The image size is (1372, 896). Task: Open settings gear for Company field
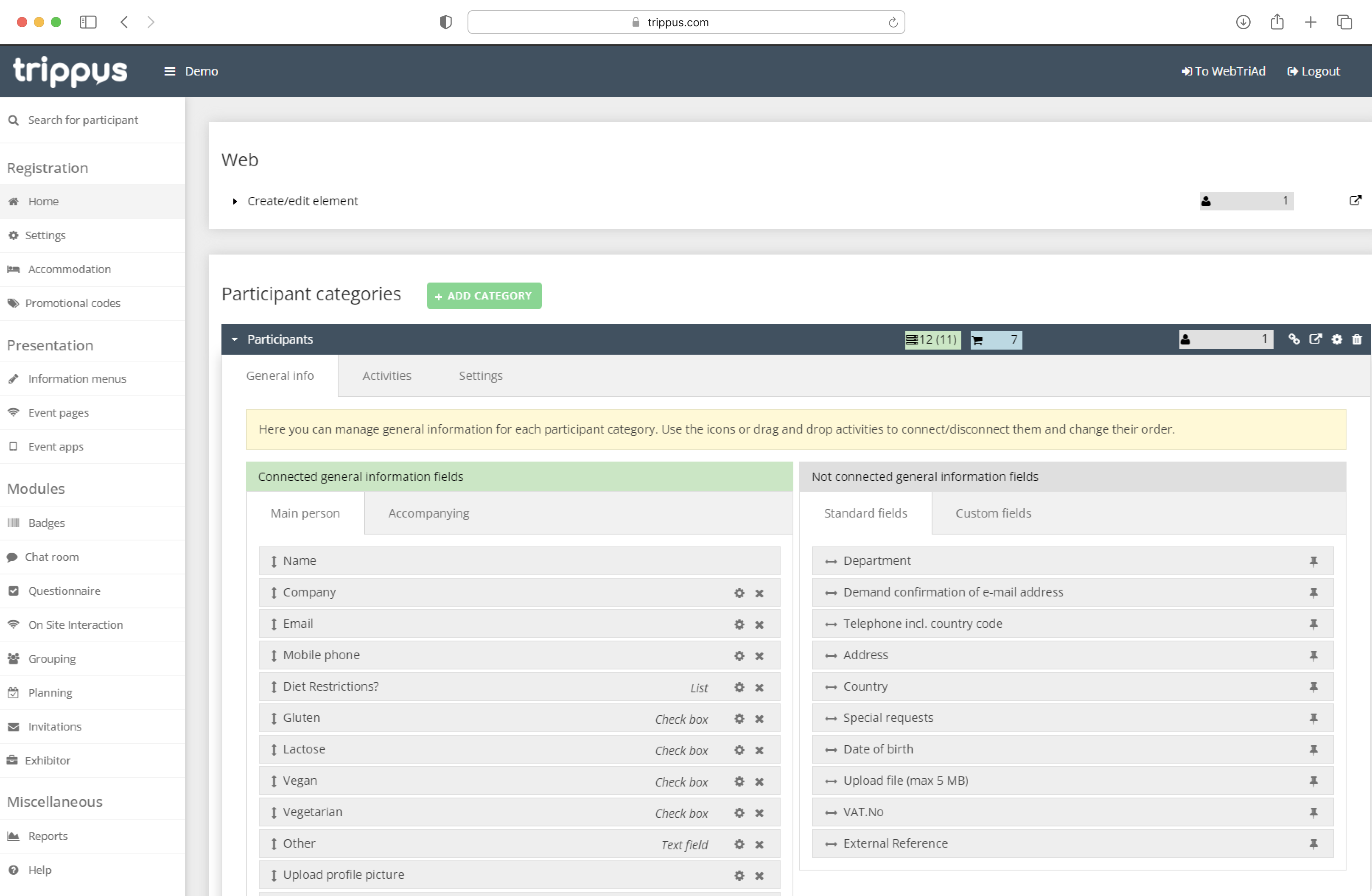click(x=739, y=593)
